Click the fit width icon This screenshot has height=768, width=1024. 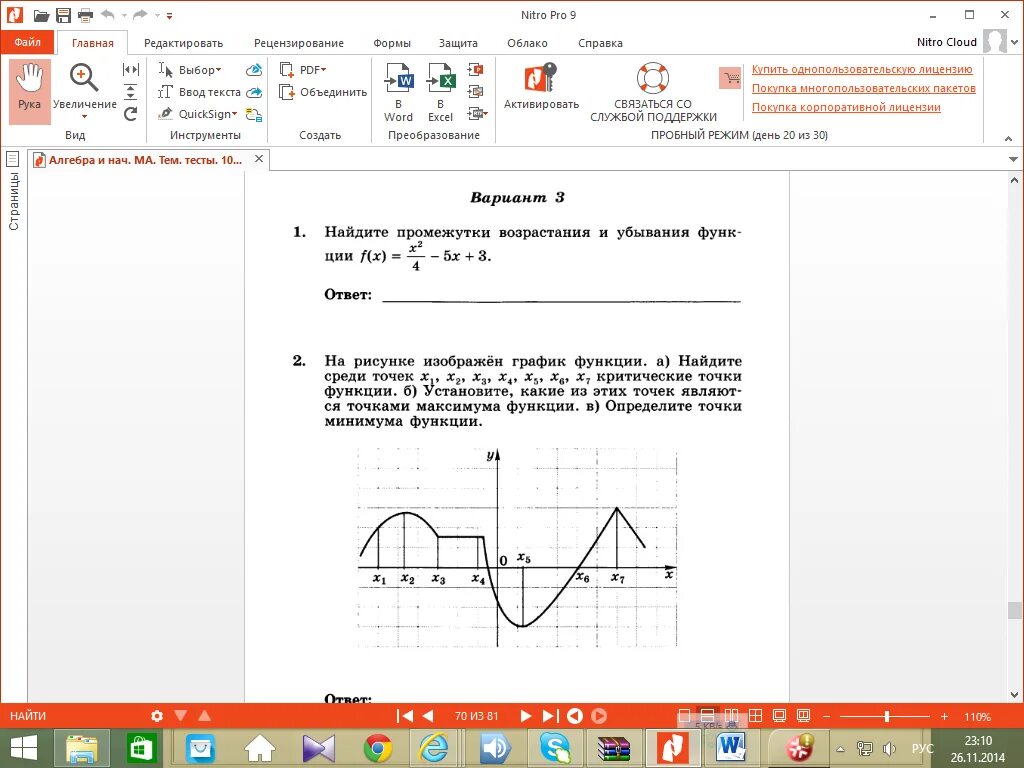(131, 69)
